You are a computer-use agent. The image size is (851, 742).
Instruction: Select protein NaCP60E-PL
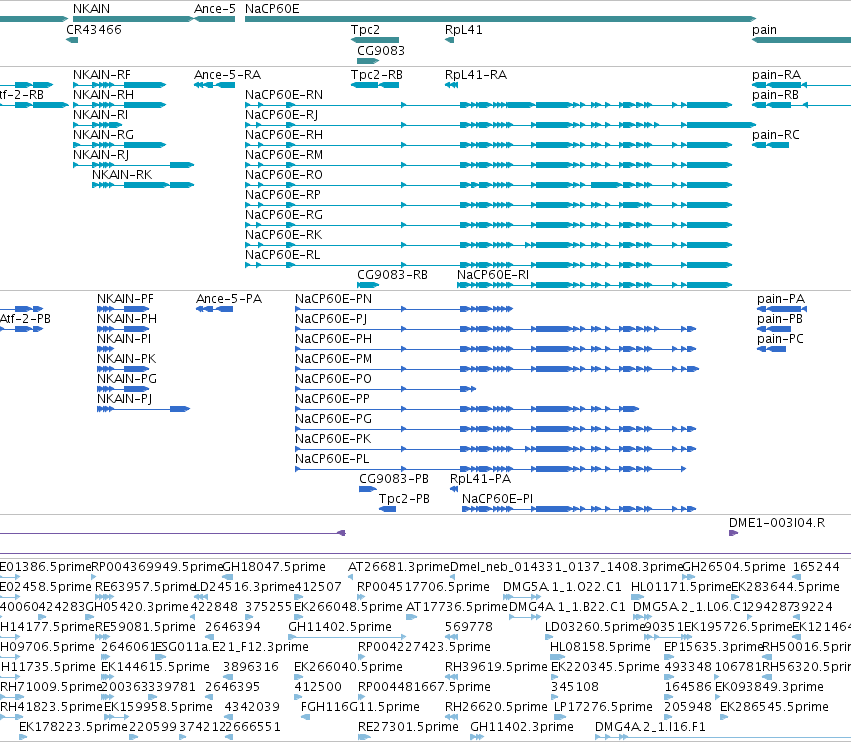332,459
